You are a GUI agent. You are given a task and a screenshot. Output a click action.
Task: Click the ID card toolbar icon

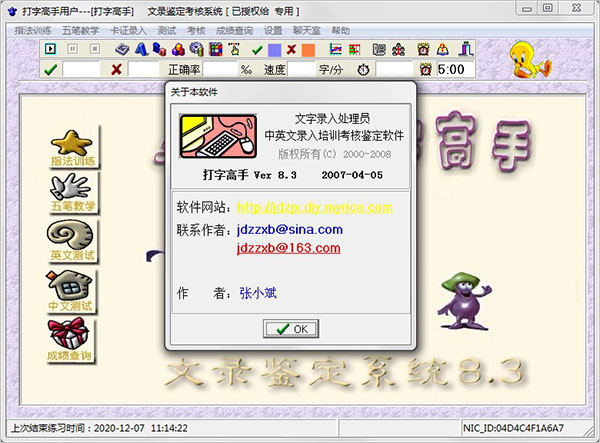(x=379, y=49)
